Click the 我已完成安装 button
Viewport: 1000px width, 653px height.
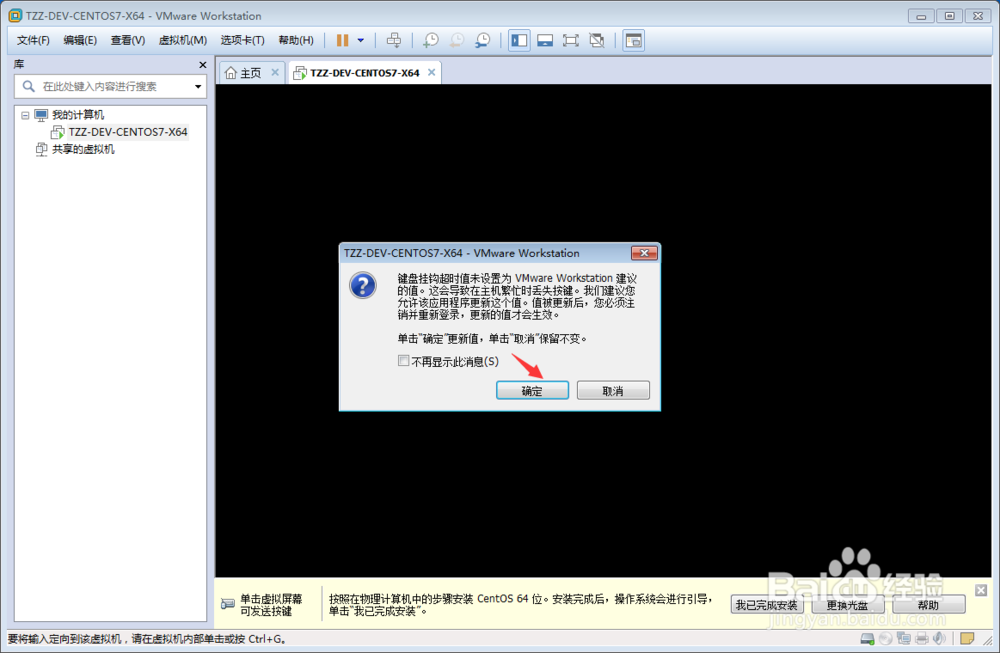click(766, 605)
